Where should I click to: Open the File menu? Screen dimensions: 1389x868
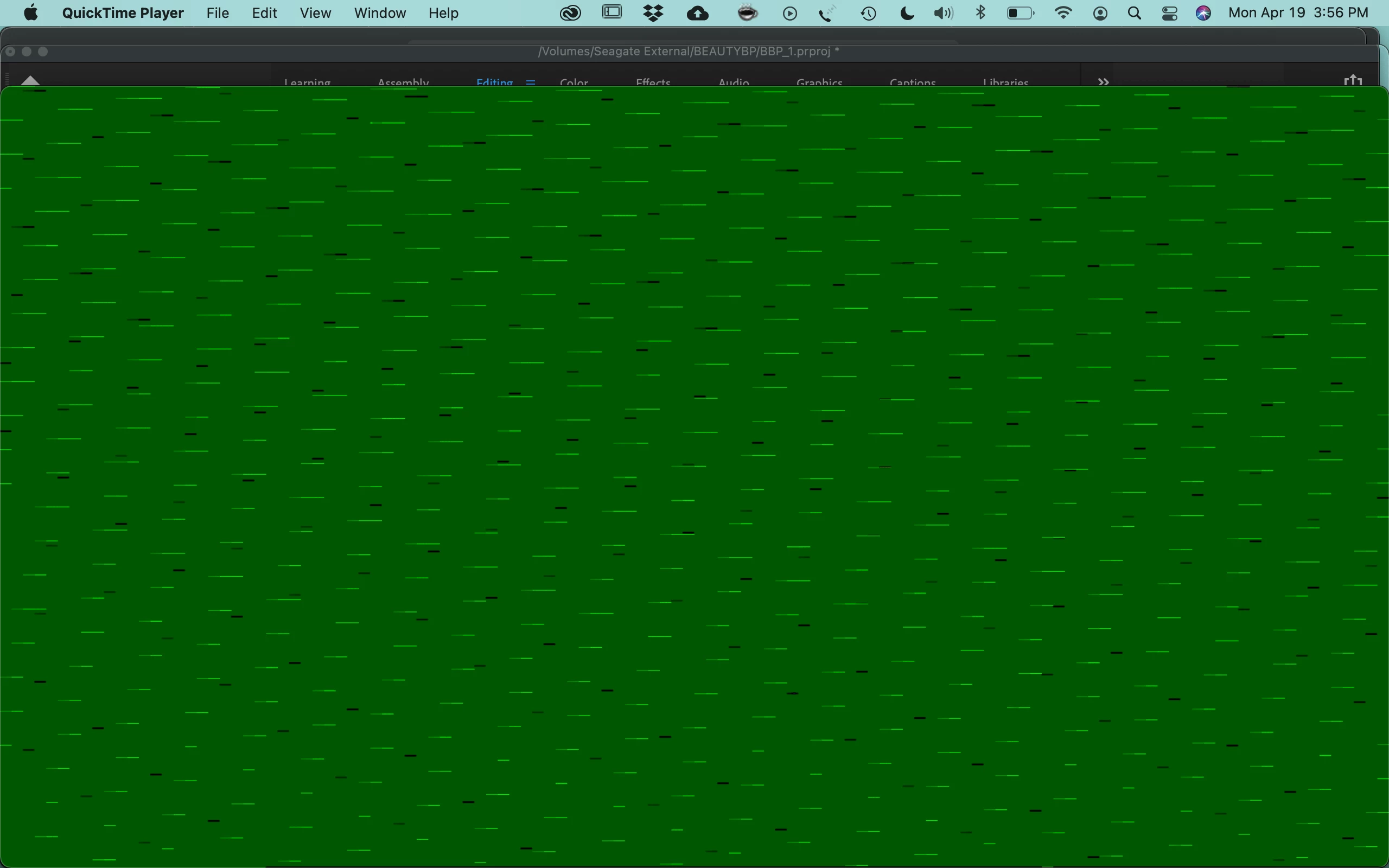(218, 13)
